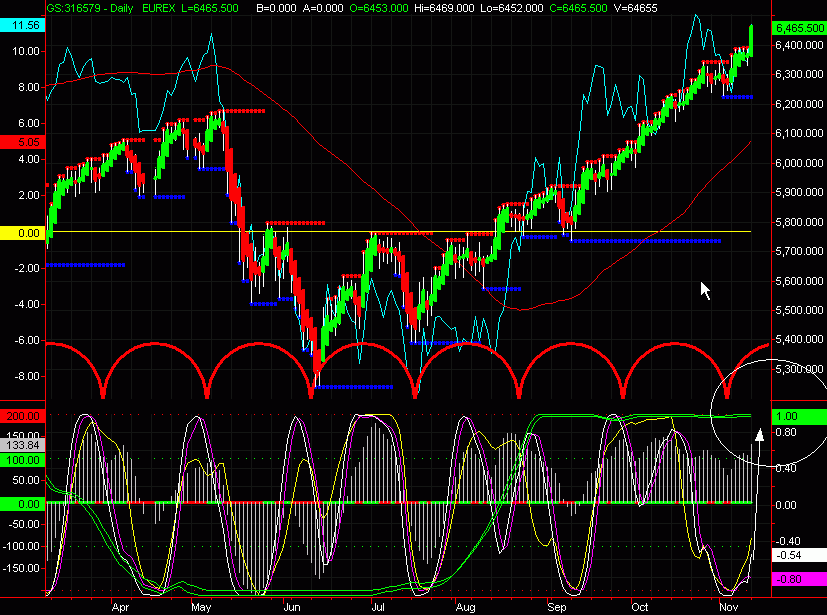
Task: Click the -50.00 oscillator axis label
Action: point(24,524)
